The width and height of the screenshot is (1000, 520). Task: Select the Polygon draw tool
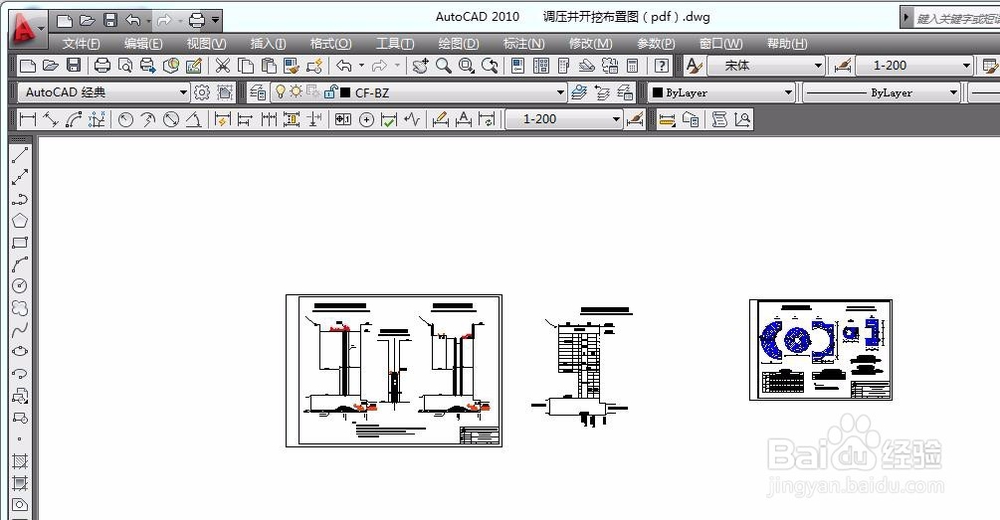coord(20,221)
